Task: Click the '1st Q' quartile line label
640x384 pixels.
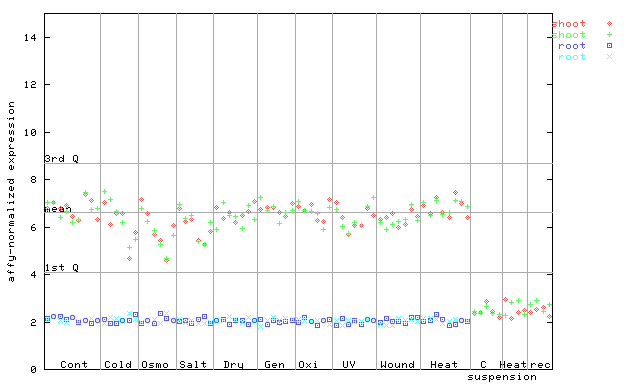Action: point(62,267)
